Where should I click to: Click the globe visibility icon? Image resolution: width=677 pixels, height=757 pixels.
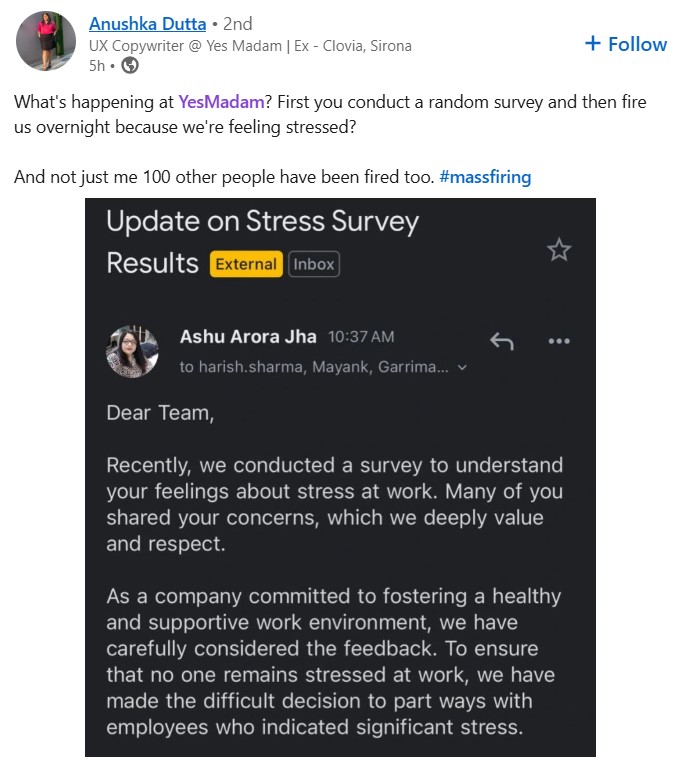point(130,66)
